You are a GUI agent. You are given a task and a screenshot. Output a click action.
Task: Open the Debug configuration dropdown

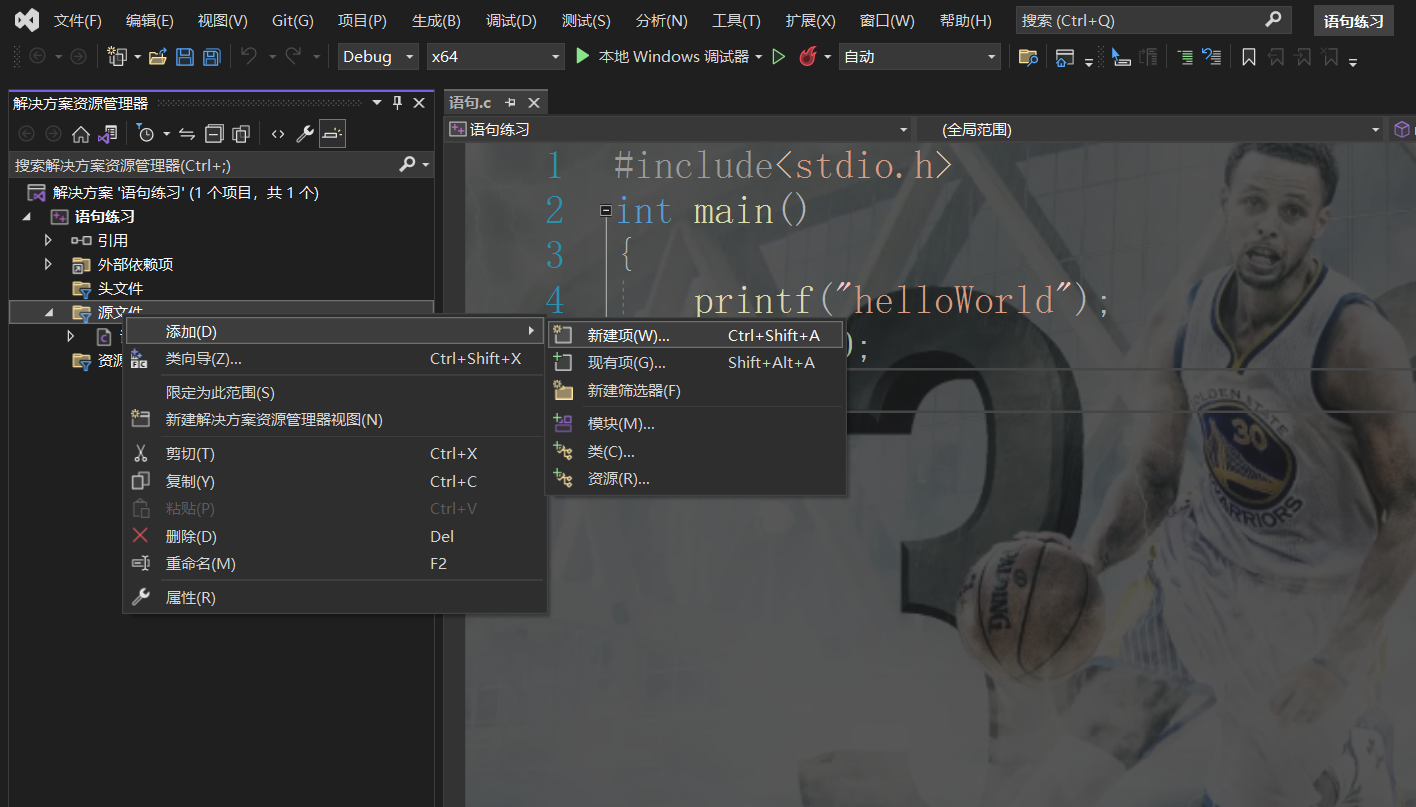point(378,57)
